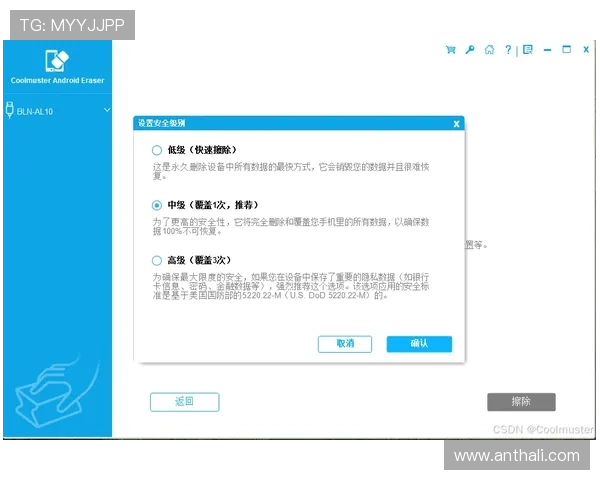
Task: Close the 设置安全级别 dialog
Action: point(456,124)
